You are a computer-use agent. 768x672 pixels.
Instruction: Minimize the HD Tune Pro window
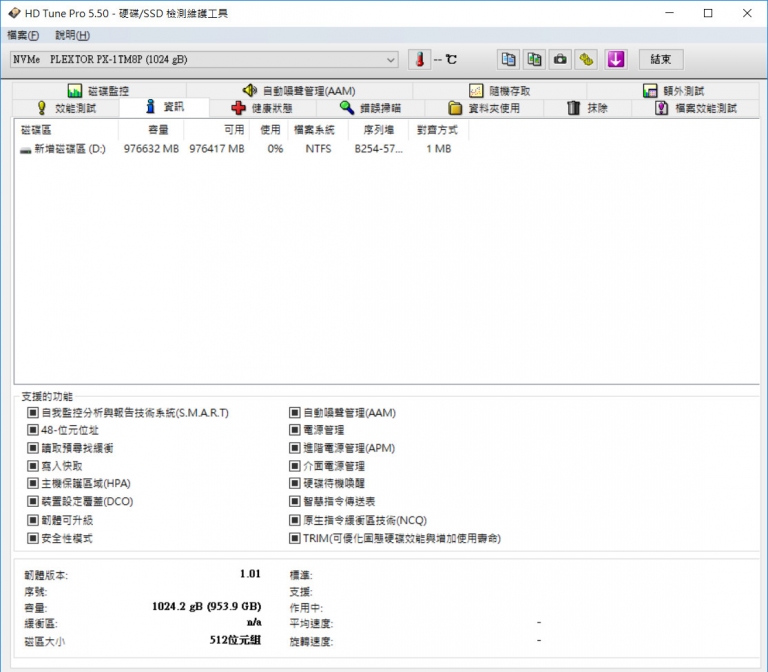[x=670, y=13]
